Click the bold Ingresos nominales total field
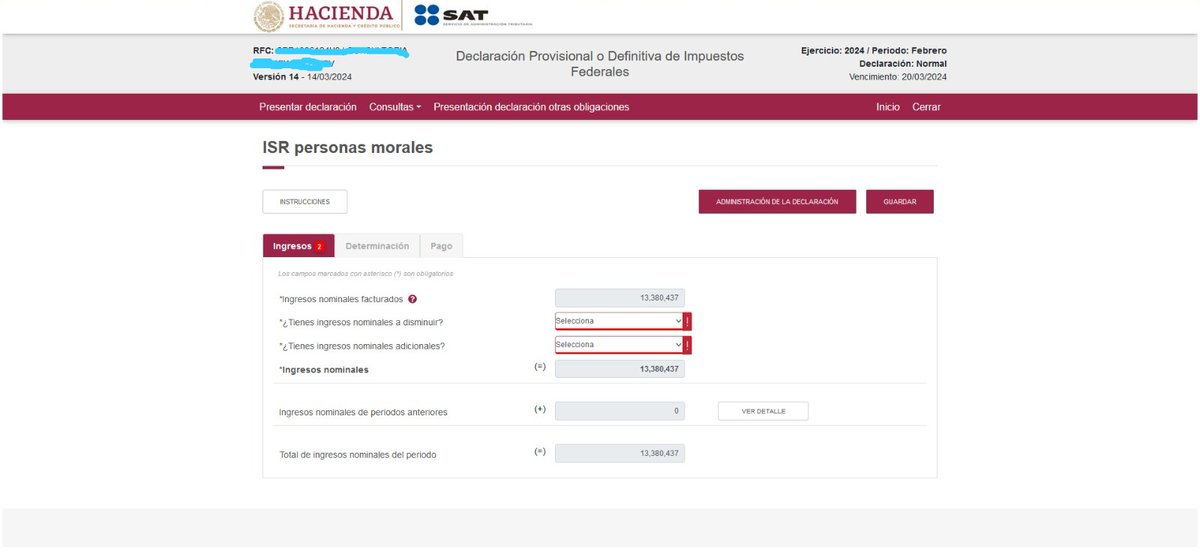This screenshot has width=1200, height=554. point(620,369)
